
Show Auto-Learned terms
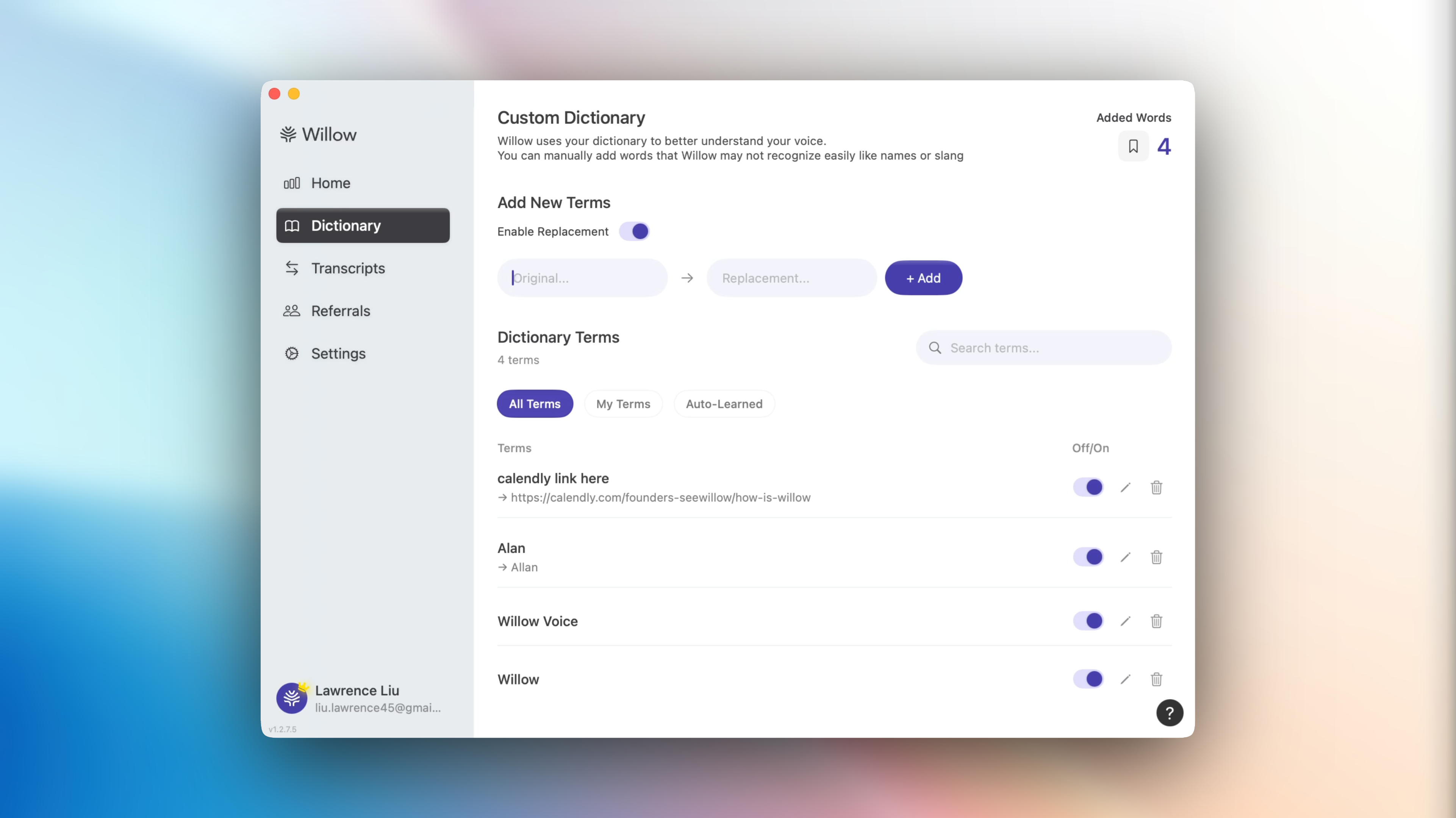tap(724, 404)
